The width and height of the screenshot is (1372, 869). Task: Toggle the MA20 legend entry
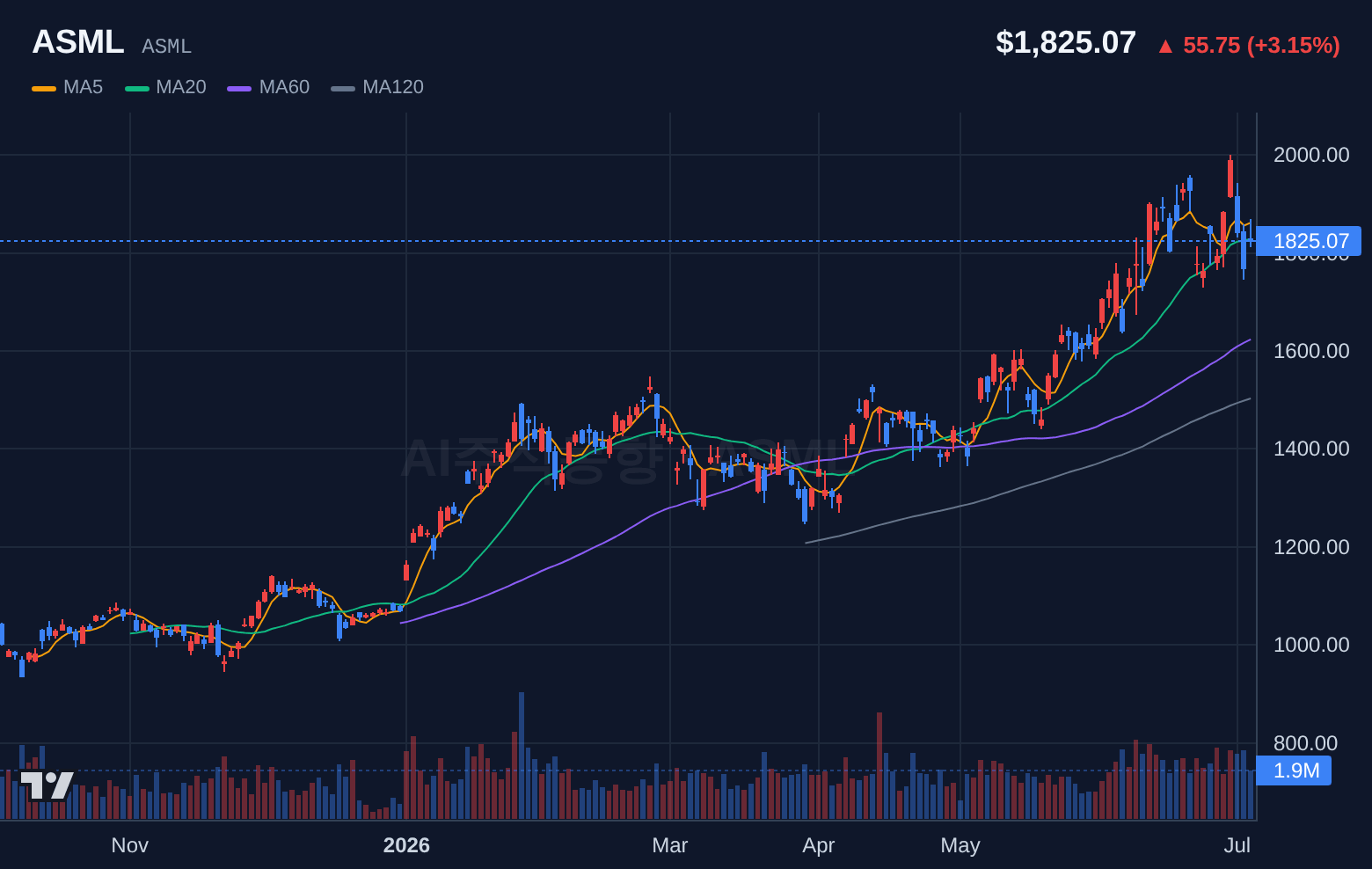pyautogui.click(x=165, y=87)
